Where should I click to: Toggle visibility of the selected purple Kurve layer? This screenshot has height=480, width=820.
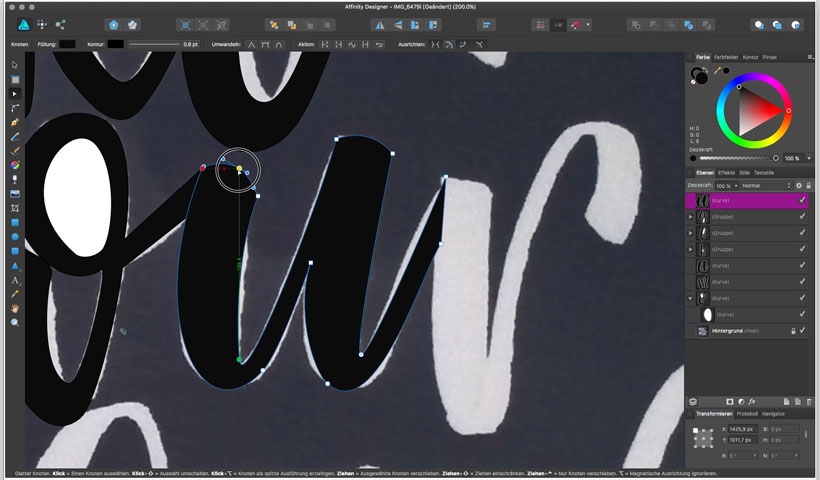click(x=802, y=200)
